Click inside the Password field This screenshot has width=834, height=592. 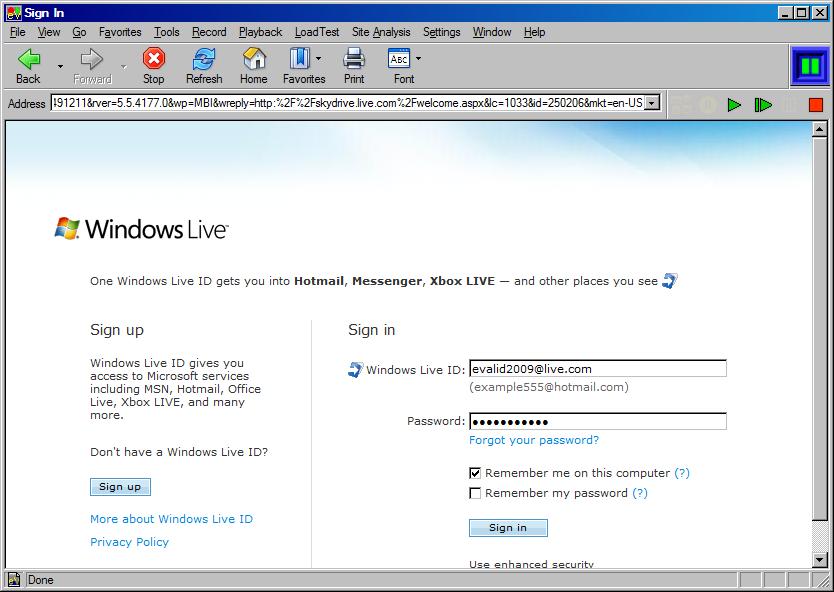595,420
